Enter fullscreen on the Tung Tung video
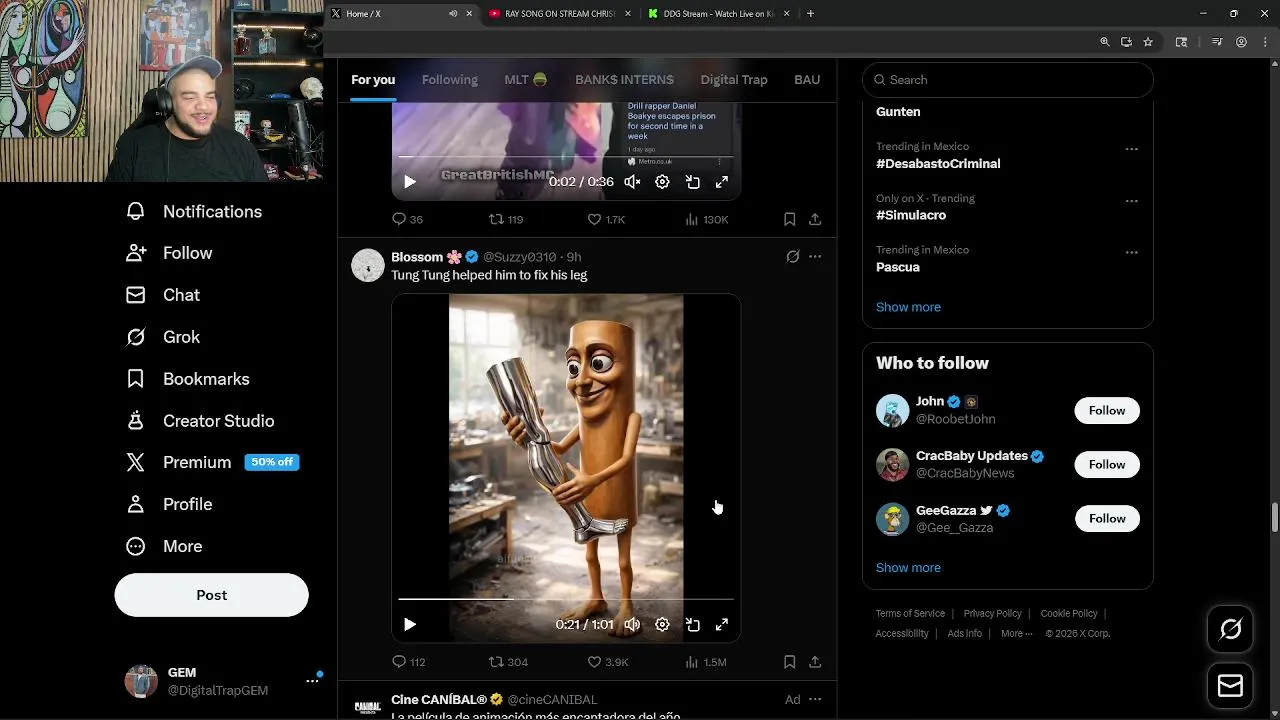 (x=721, y=624)
